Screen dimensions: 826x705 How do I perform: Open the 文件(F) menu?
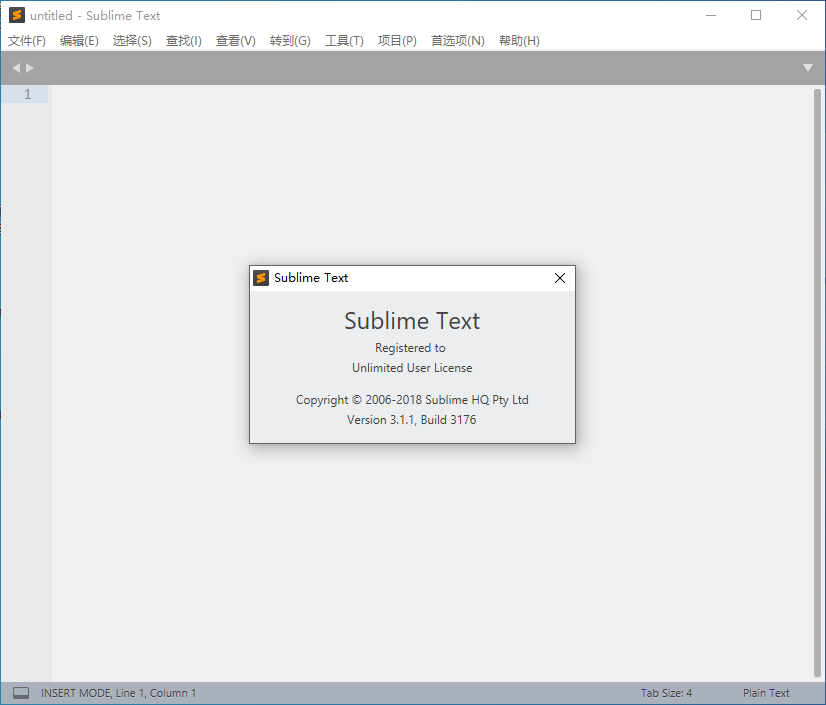[27, 41]
